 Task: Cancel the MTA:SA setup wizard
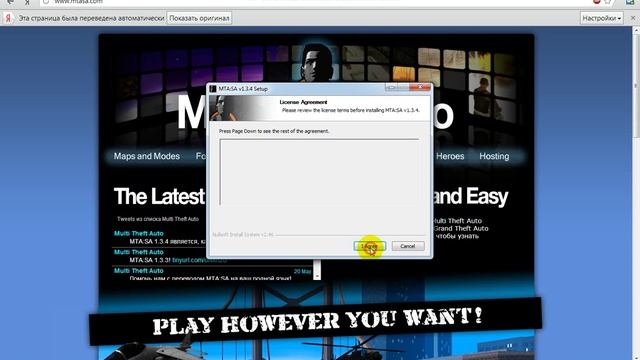click(x=408, y=246)
